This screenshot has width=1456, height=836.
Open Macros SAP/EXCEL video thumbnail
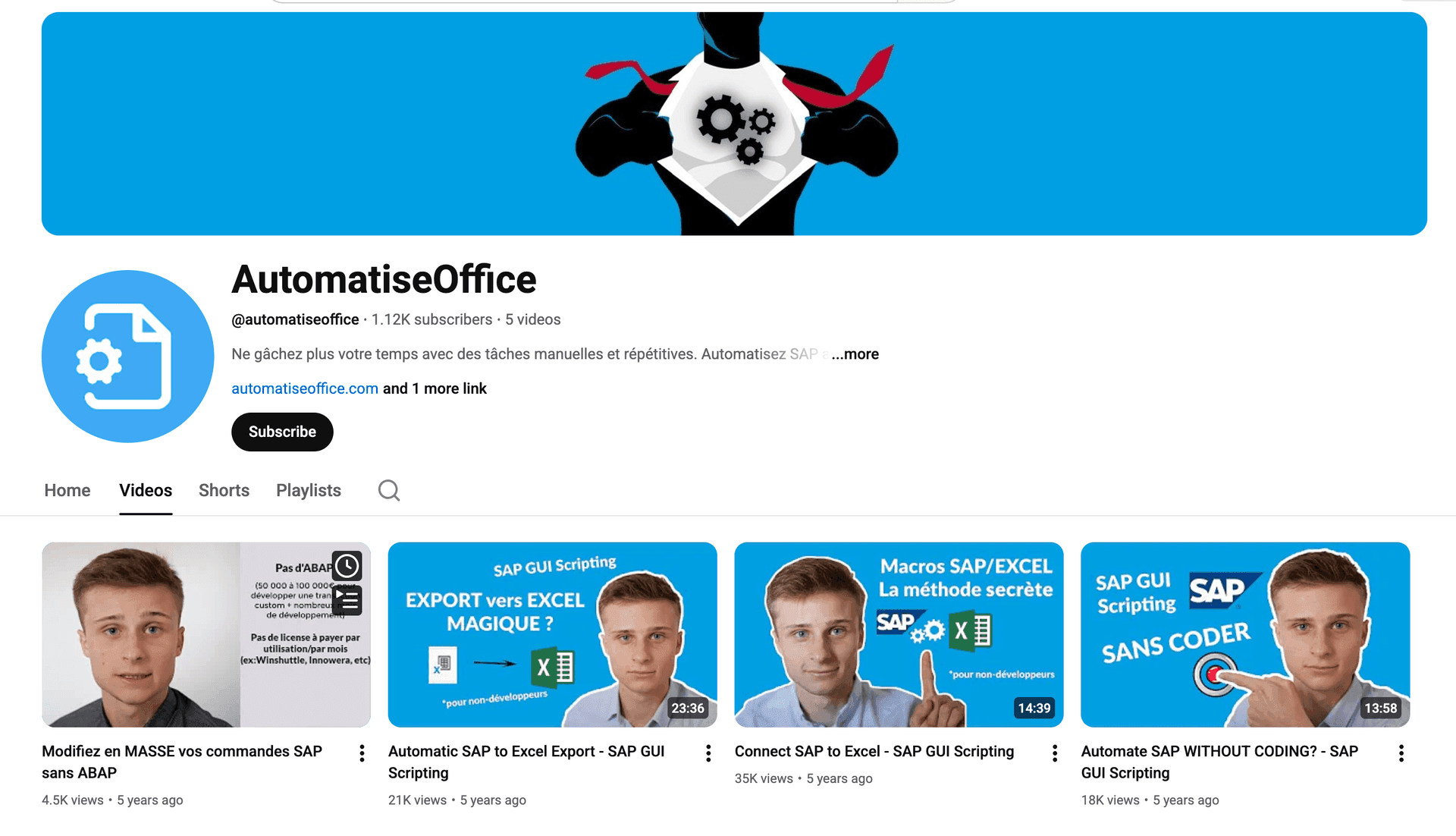pos(899,634)
